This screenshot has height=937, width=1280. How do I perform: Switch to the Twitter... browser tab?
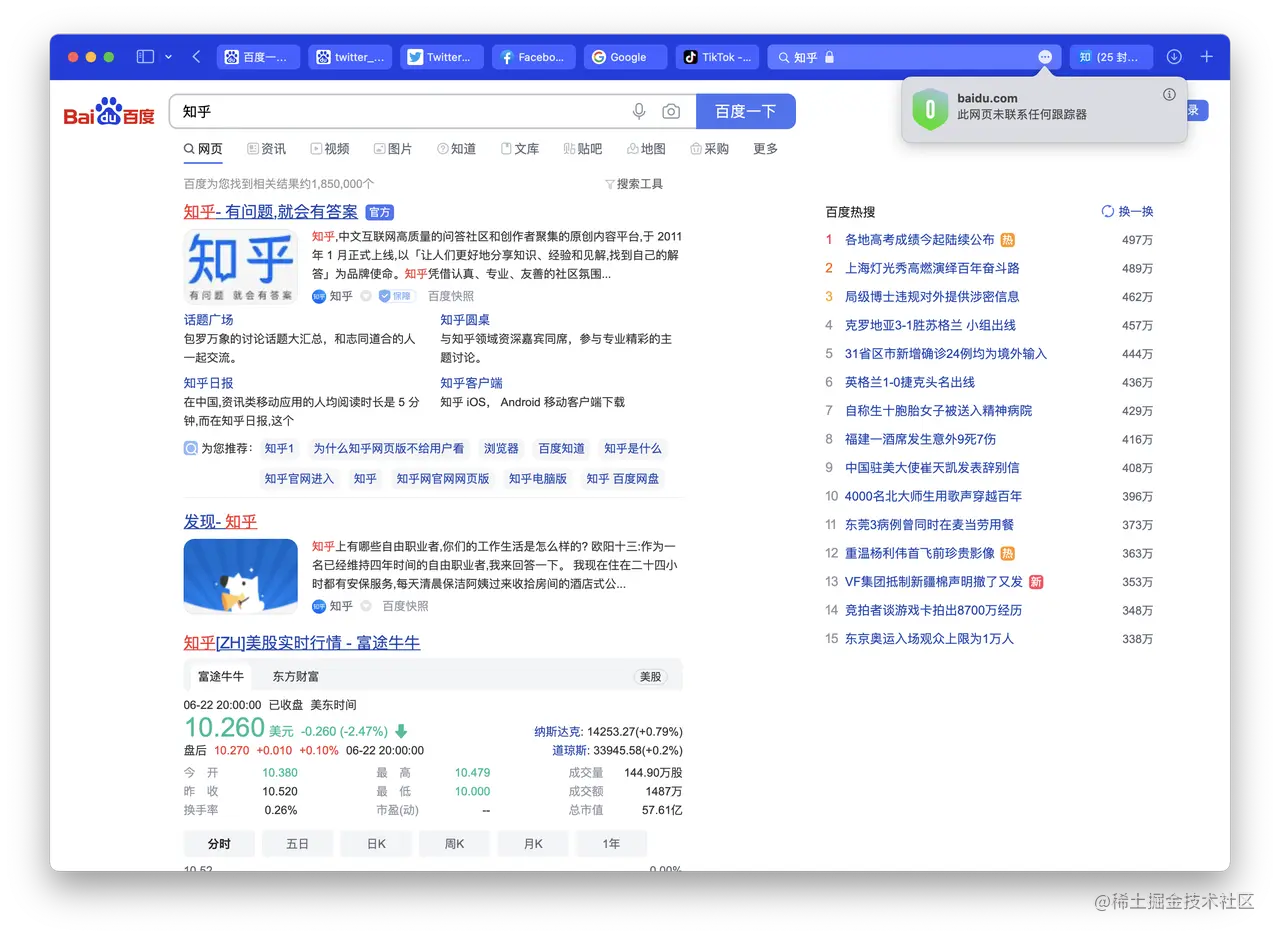tap(442, 57)
